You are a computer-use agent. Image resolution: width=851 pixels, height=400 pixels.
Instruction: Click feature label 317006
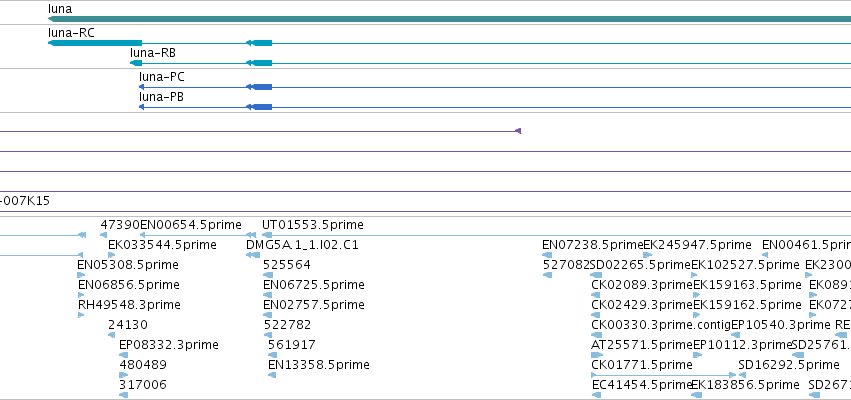tap(143, 385)
